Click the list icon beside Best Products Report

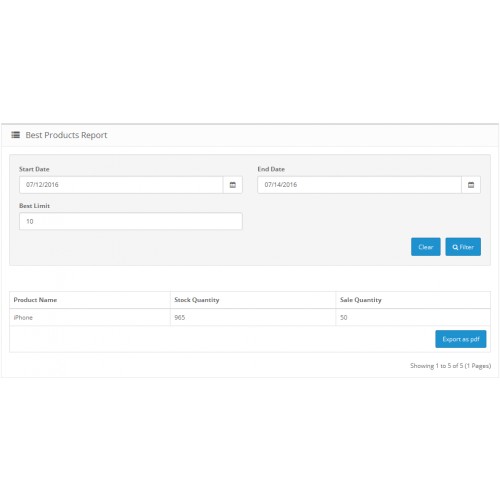[x=16, y=135]
